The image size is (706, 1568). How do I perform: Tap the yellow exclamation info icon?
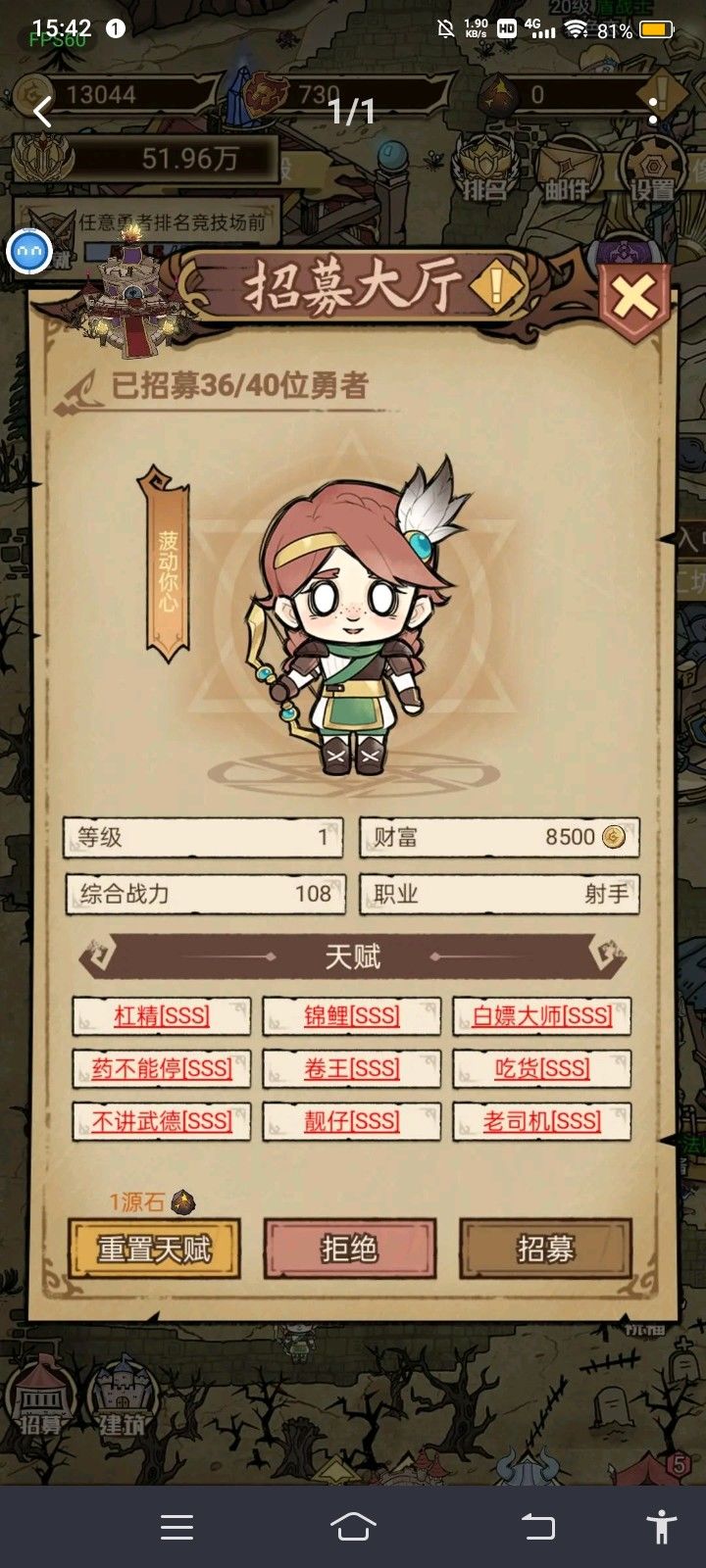497,285
